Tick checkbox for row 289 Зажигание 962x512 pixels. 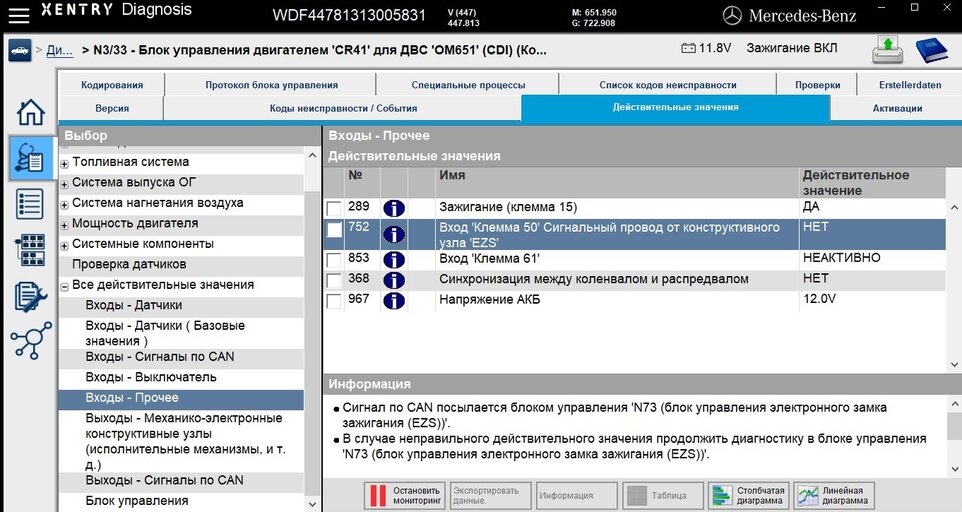point(334,208)
